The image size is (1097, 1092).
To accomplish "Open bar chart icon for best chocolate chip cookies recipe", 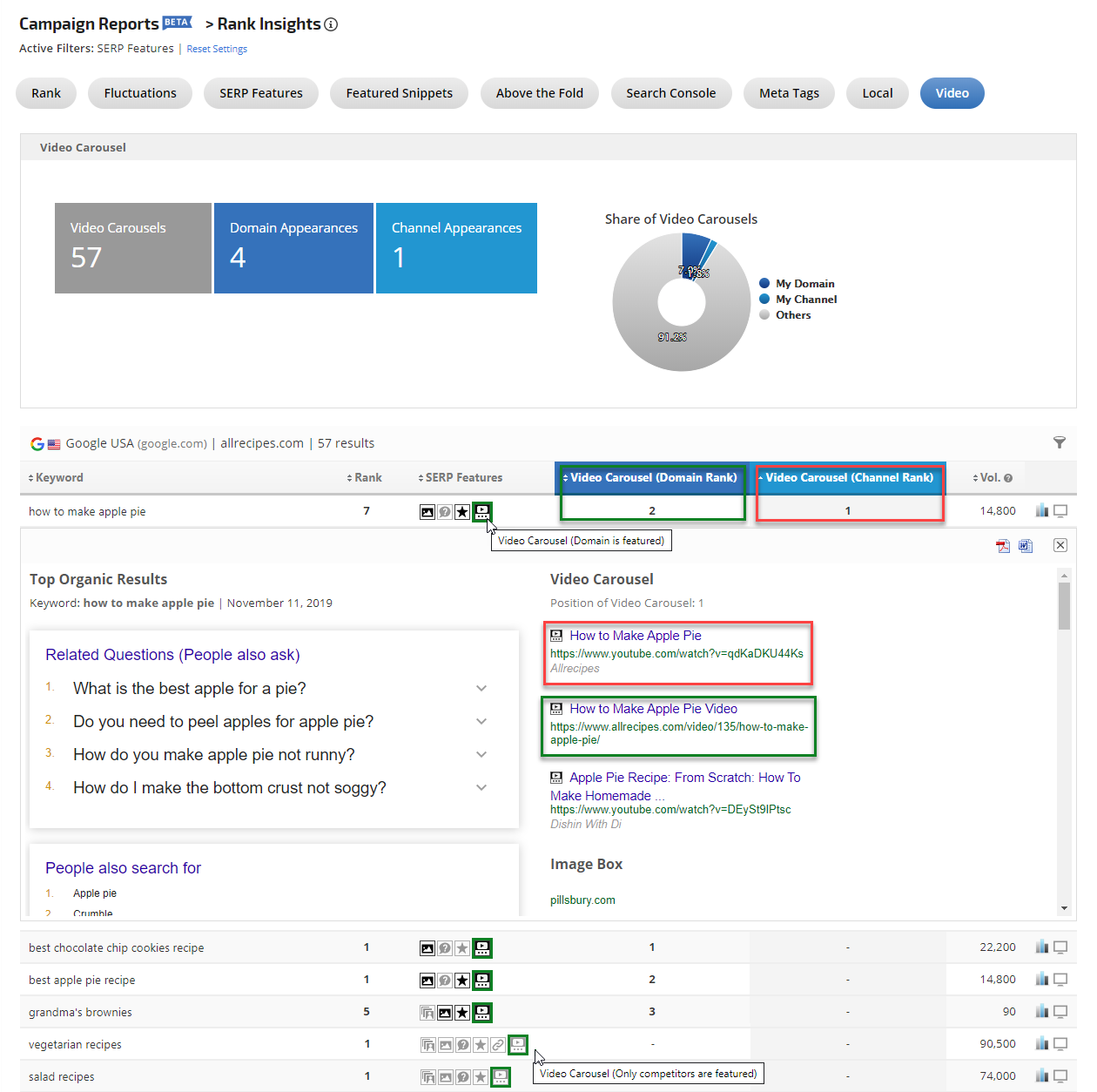I will click(1041, 947).
